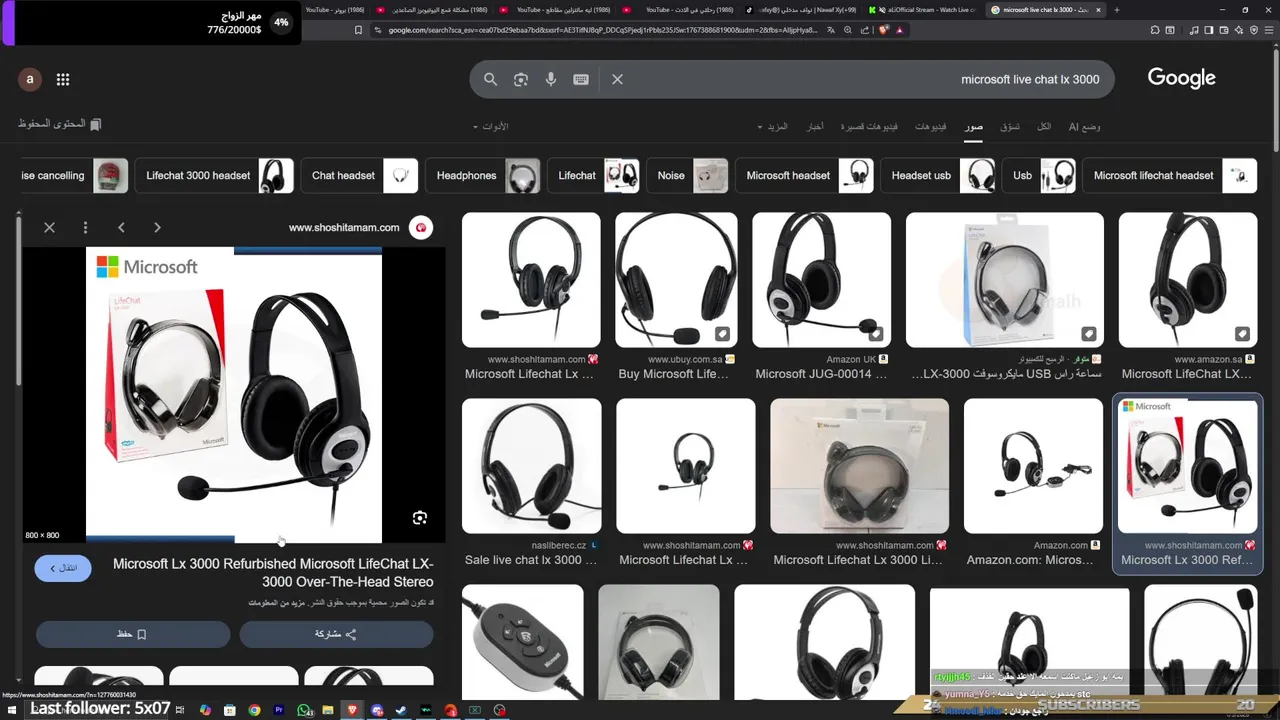
Task: Select the Noise filter chip
Action: click(x=687, y=175)
